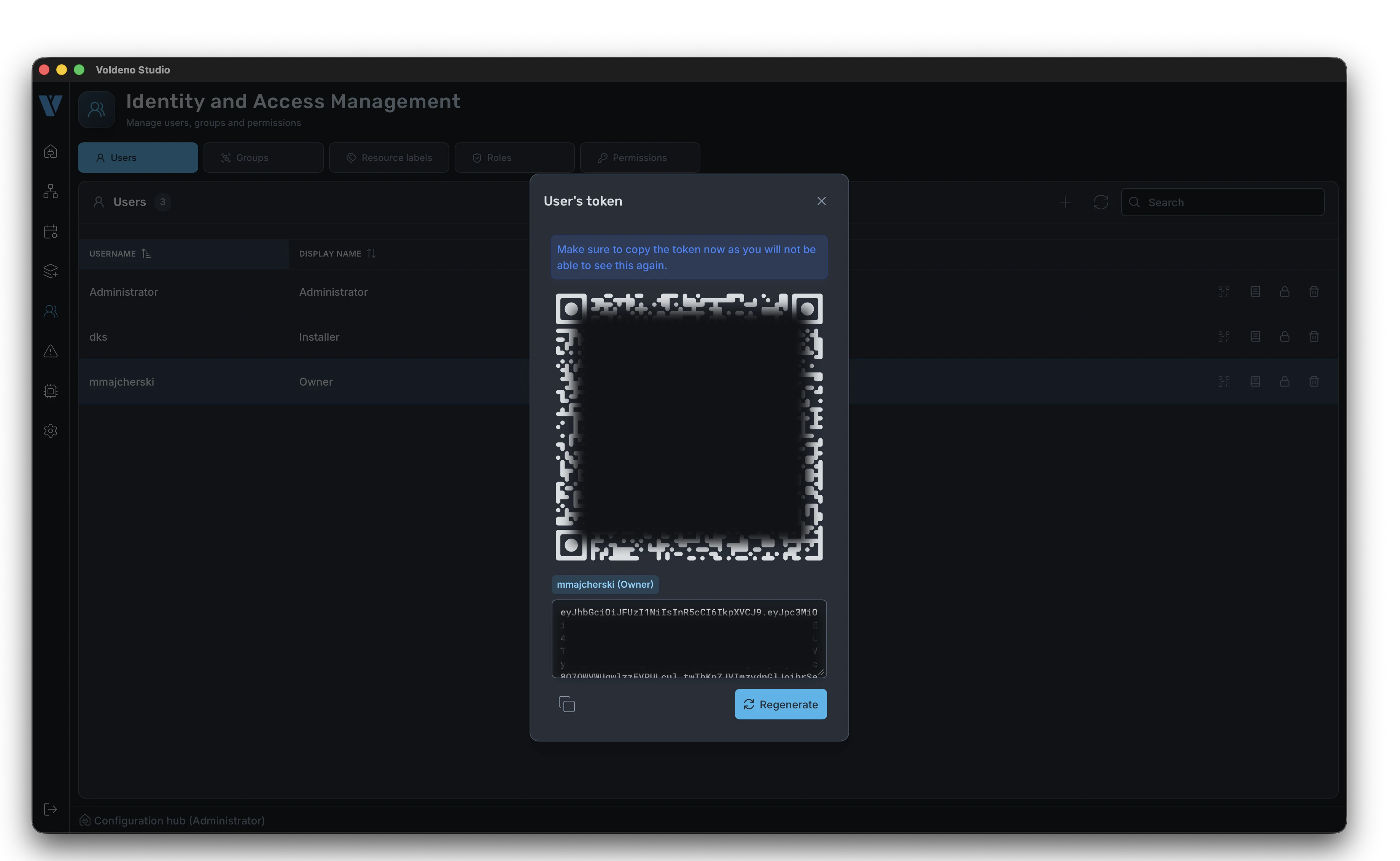Click the User's token dialog title

coord(583,201)
